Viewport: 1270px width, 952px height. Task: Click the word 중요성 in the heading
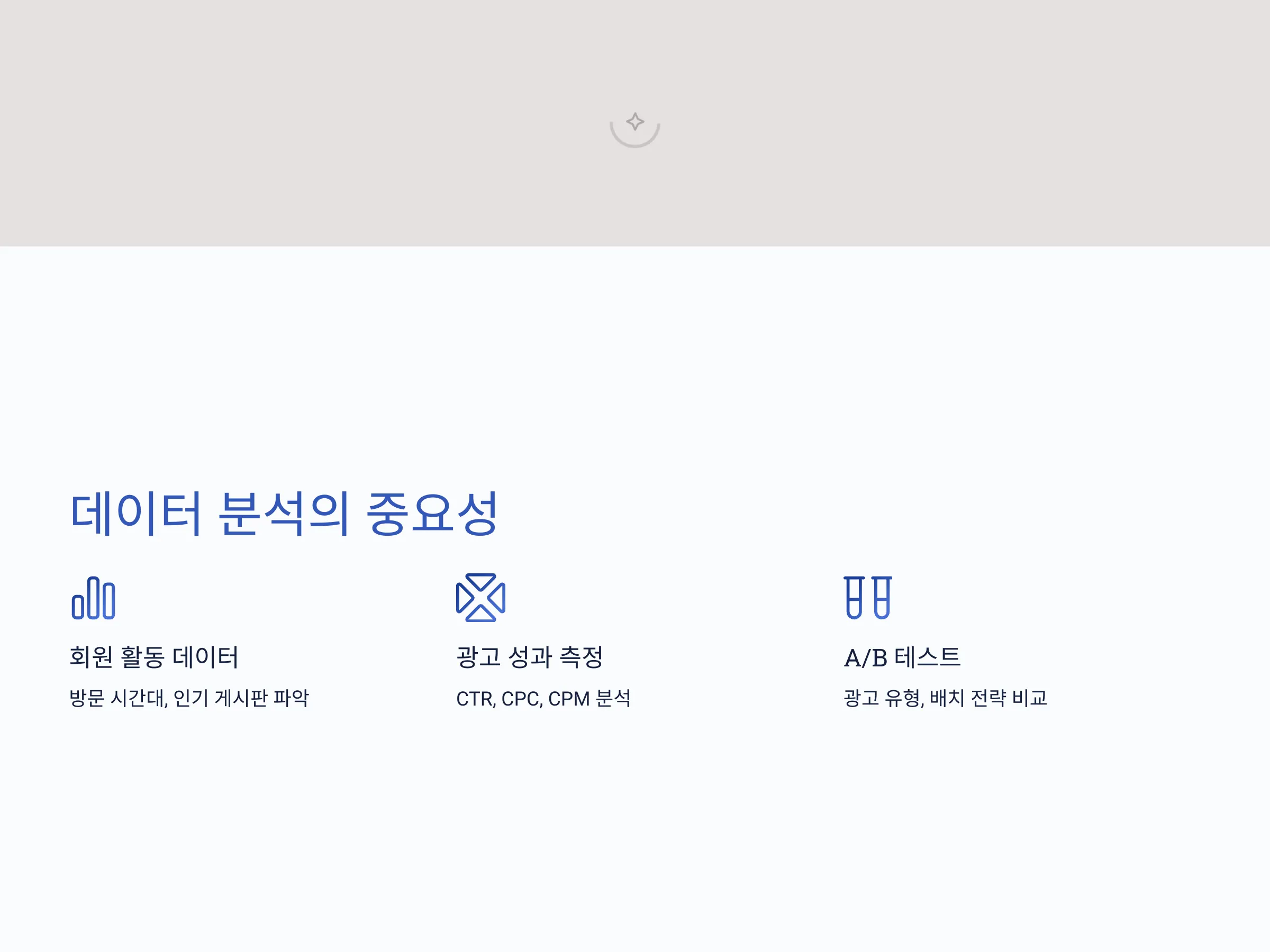pyautogui.click(x=432, y=514)
